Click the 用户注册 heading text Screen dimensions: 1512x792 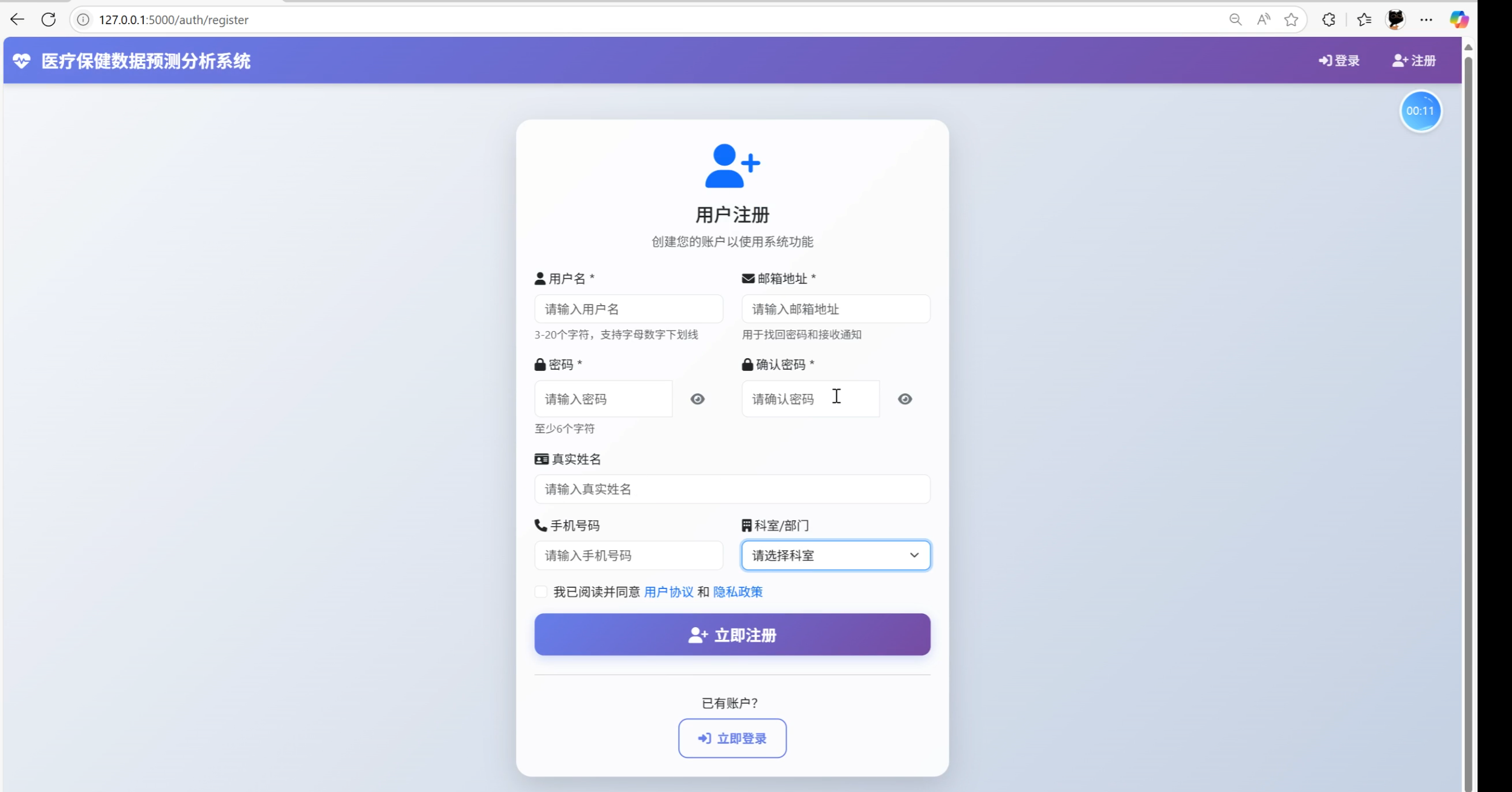[x=732, y=214]
